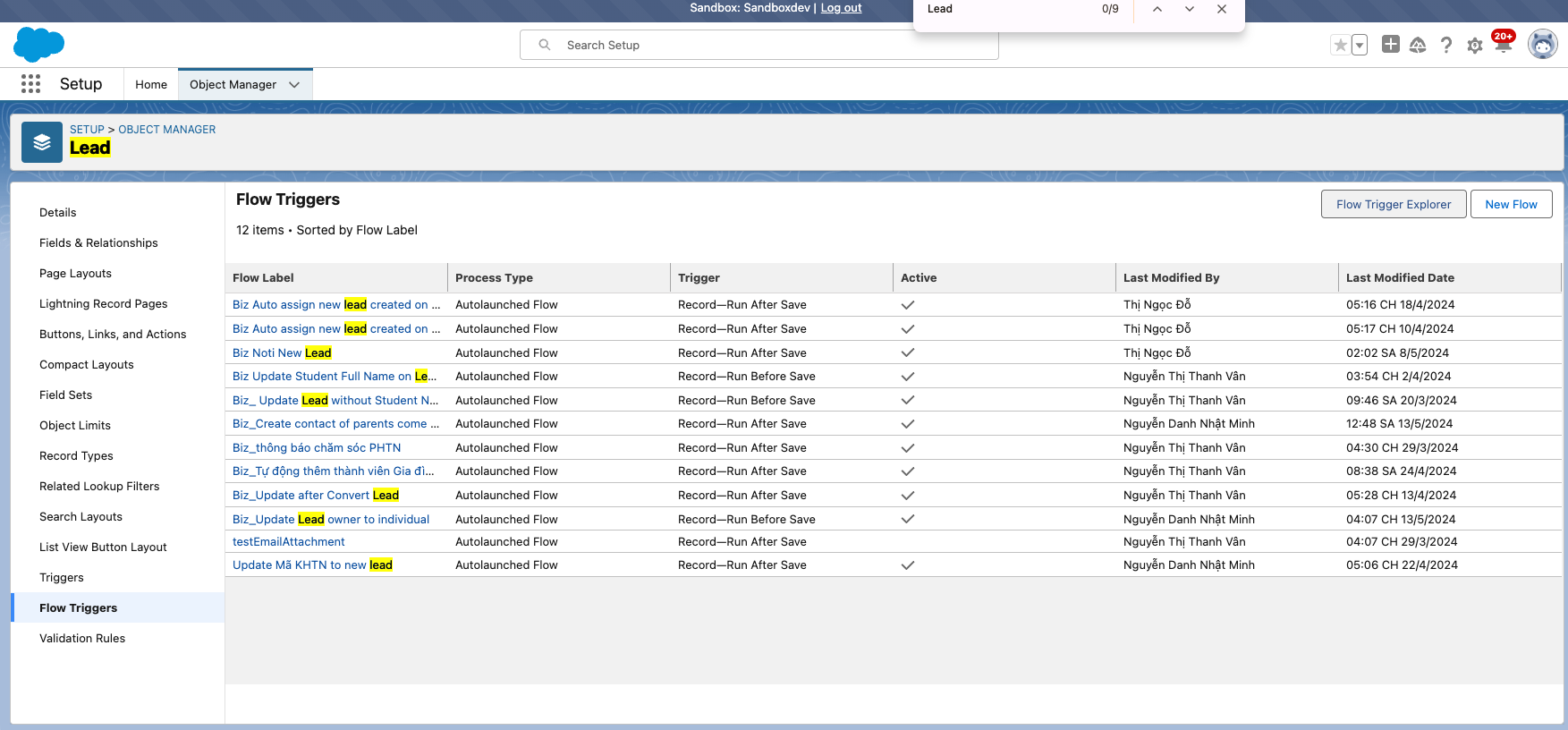
Task: Jump to next find-in-page match
Action: coord(1189,9)
